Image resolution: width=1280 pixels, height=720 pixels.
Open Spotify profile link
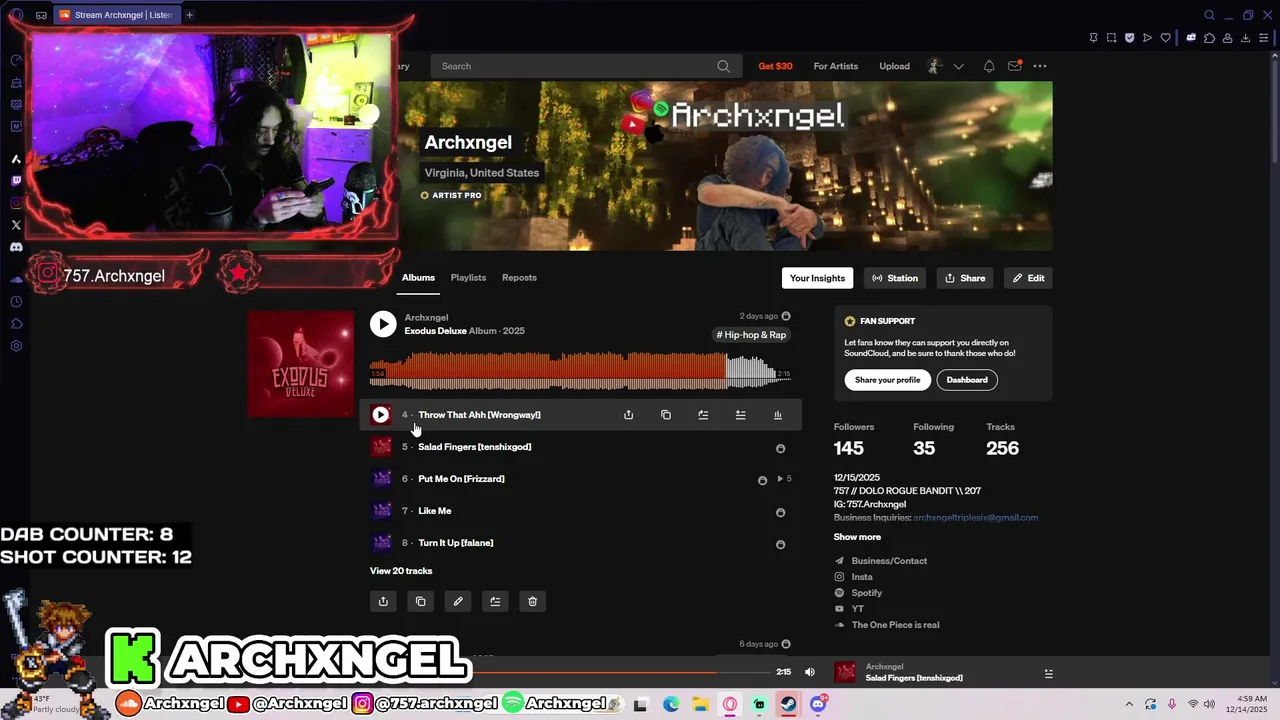pyautogui.click(x=866, y=593)
